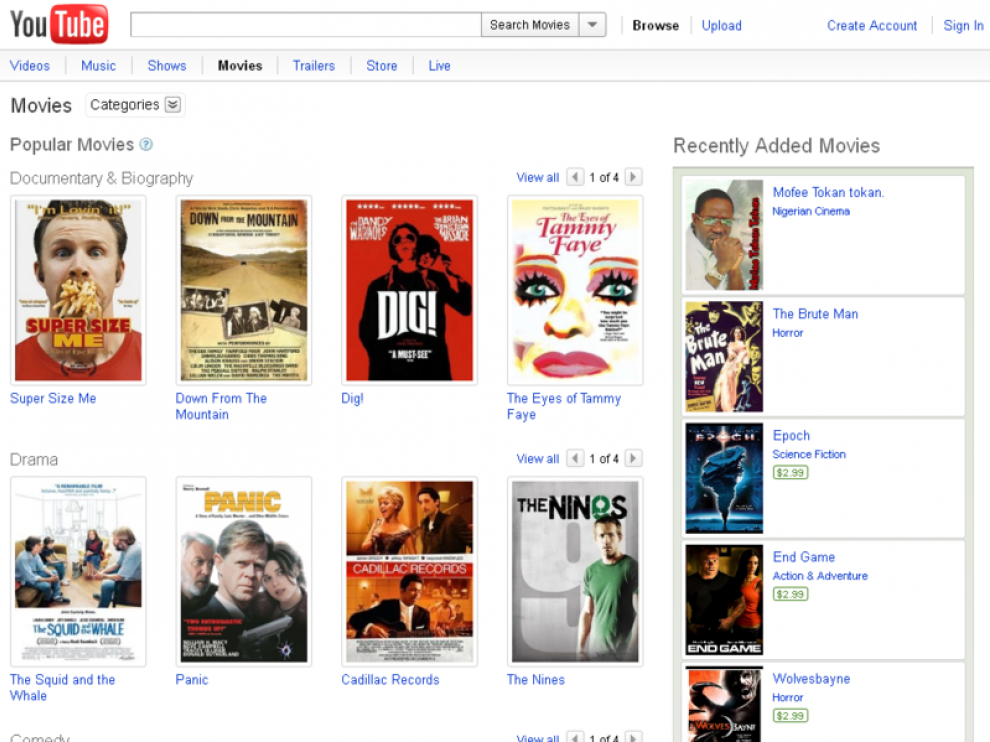
Task: Switch to the Shows tab
Action: 167,66
